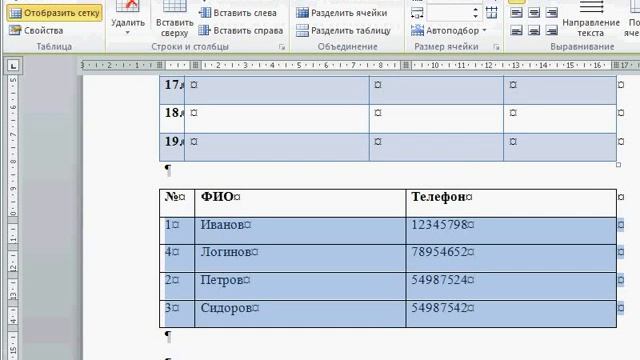Toggle the Отобразить сетку gridlines option
The width and height of the screenshot is (640, 360).
[54, 13]
